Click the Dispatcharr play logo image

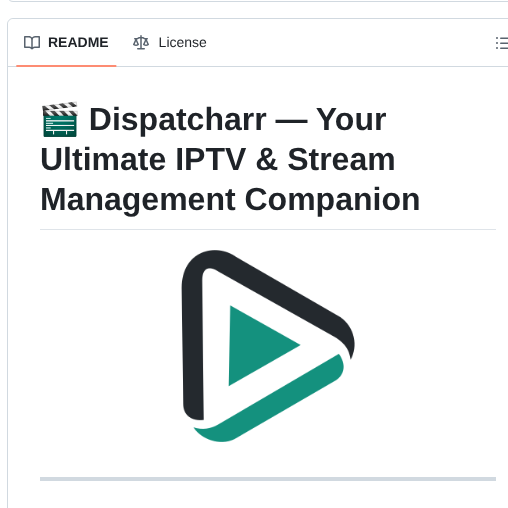[x=268, y=346]
